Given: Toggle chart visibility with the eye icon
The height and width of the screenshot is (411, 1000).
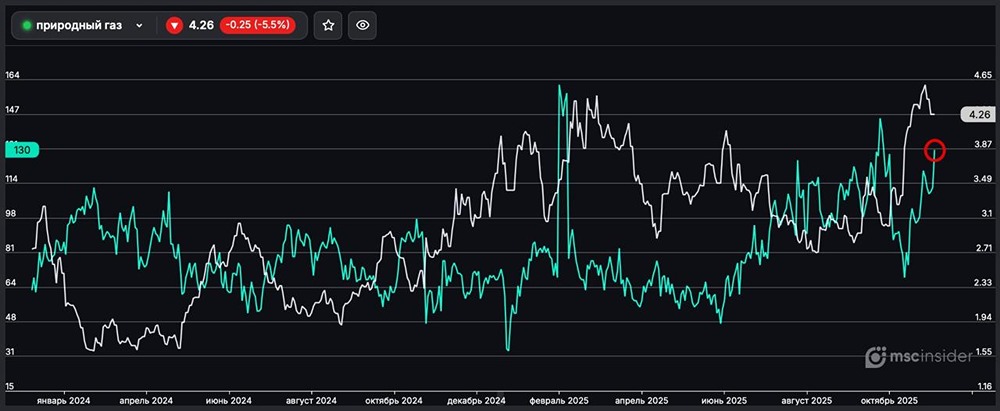Looking at the screenshot, I should pos(362,26).
